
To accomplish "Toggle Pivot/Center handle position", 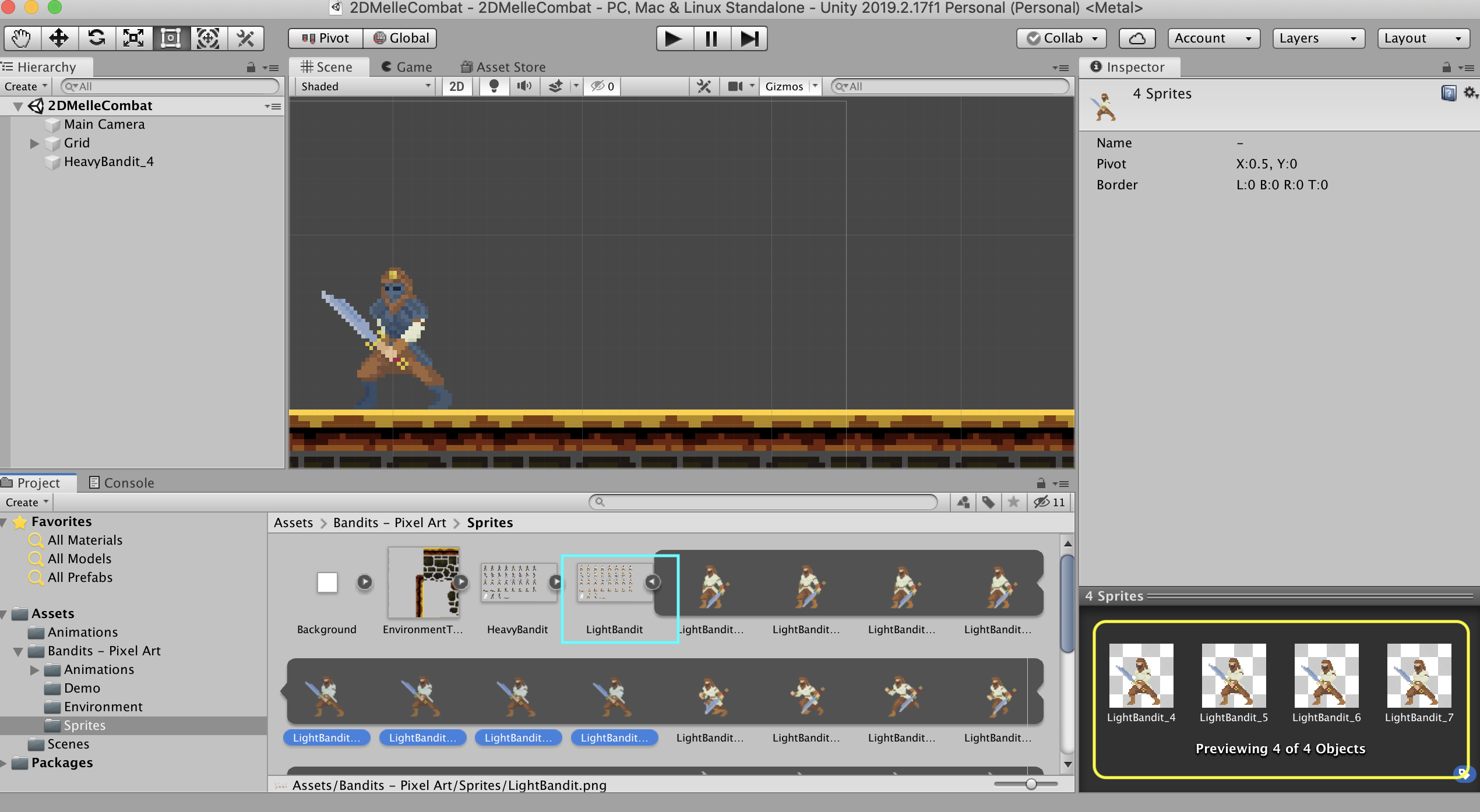I will (x=326, y=38).
